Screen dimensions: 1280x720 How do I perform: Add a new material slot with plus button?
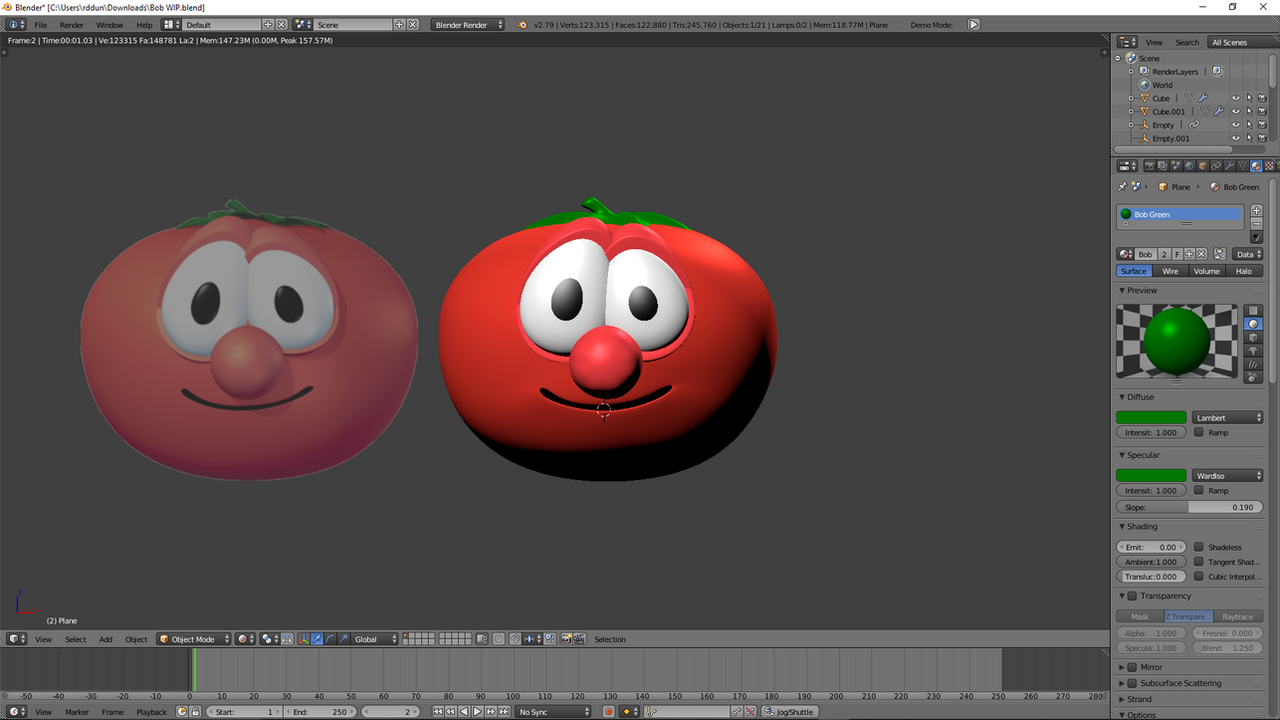(1257, 211)
